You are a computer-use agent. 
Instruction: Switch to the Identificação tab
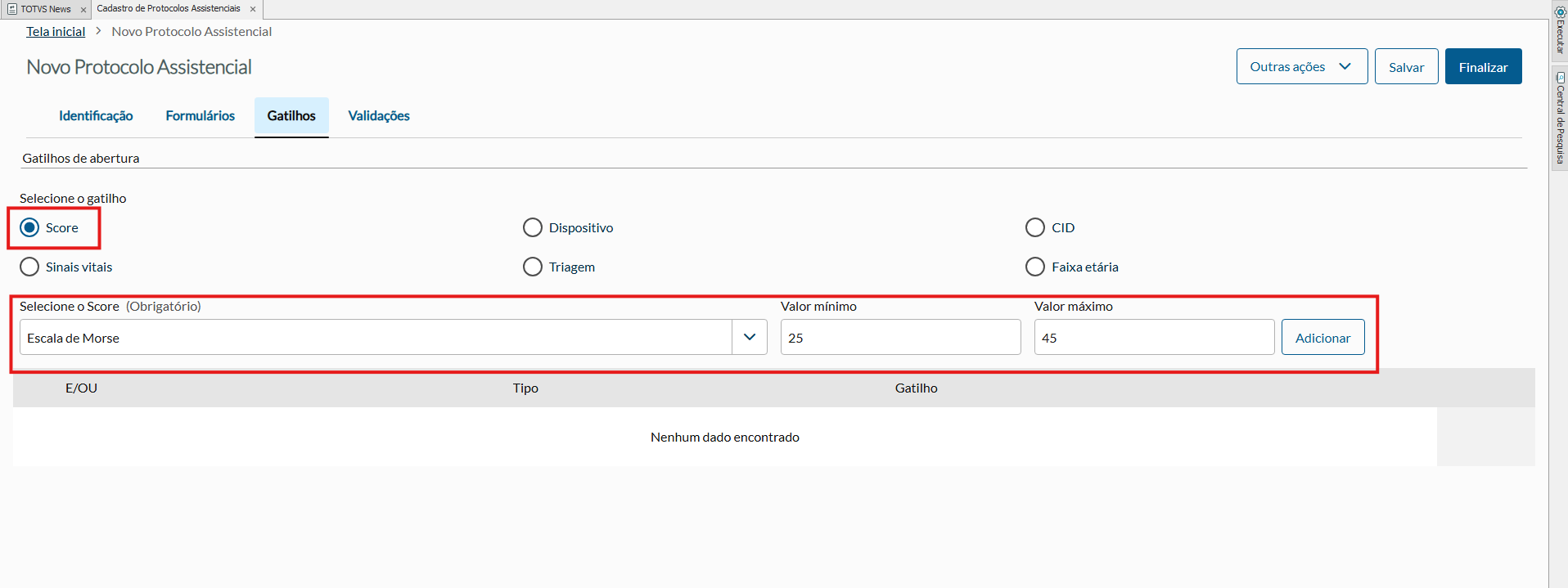point(96,116)
